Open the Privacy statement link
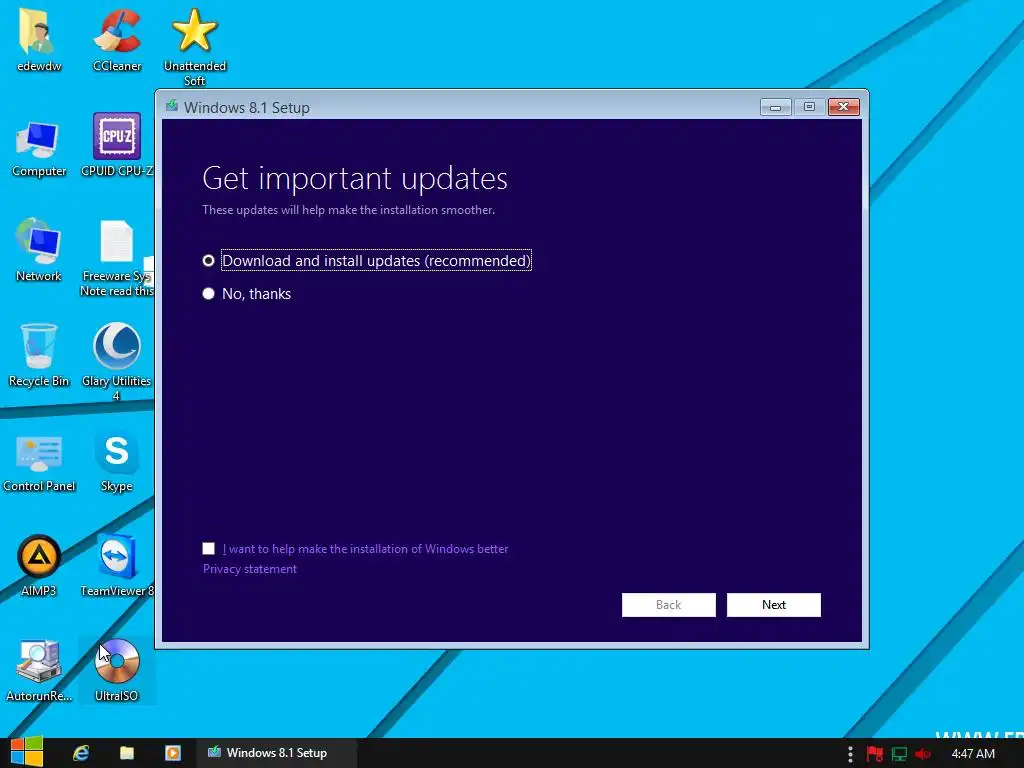Image resolution: width=1024 pixels, height=768 pixels. pos(249,569)
